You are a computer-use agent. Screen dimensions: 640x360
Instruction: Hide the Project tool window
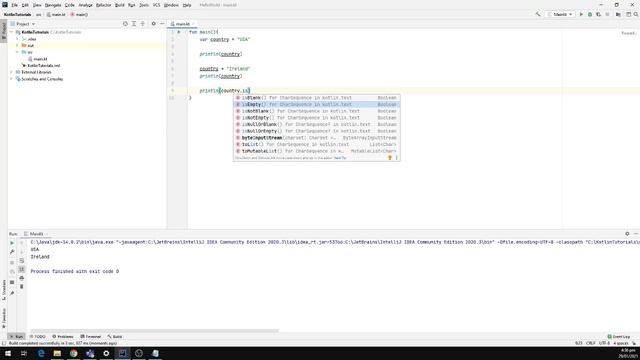pyautogui.click(x=162, y=24)
